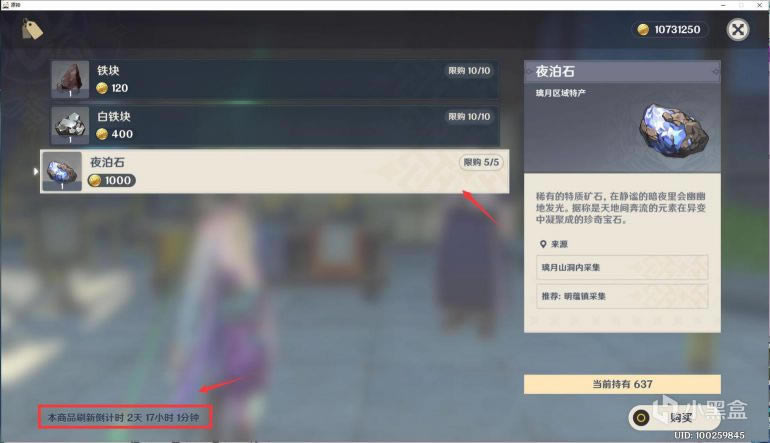770x443 pixels.
Task: Click the 限购 10/10 label on 铁块
Action: (468, 71)
